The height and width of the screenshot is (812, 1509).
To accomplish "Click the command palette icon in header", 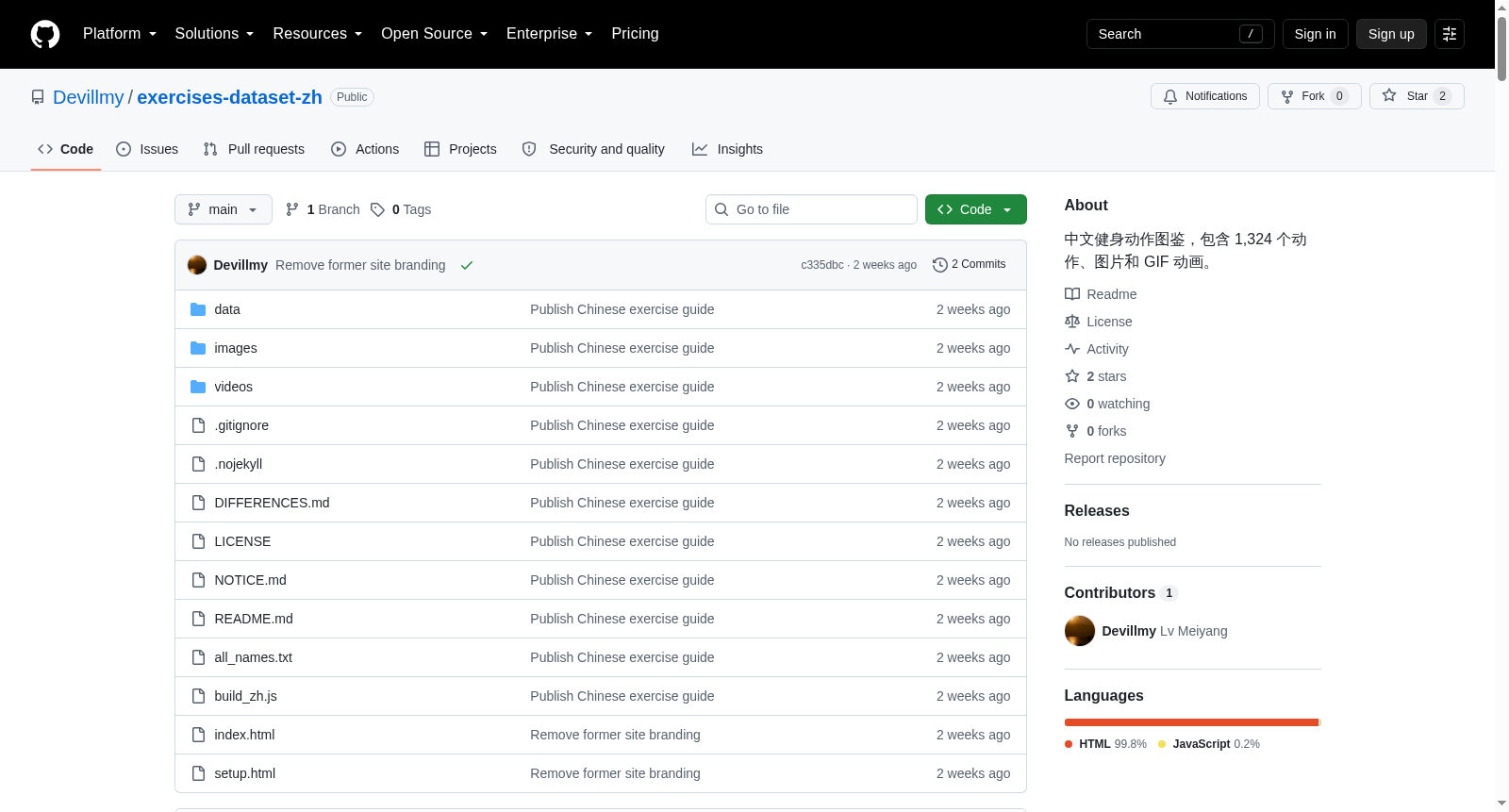I will (x=1450, y=34).
